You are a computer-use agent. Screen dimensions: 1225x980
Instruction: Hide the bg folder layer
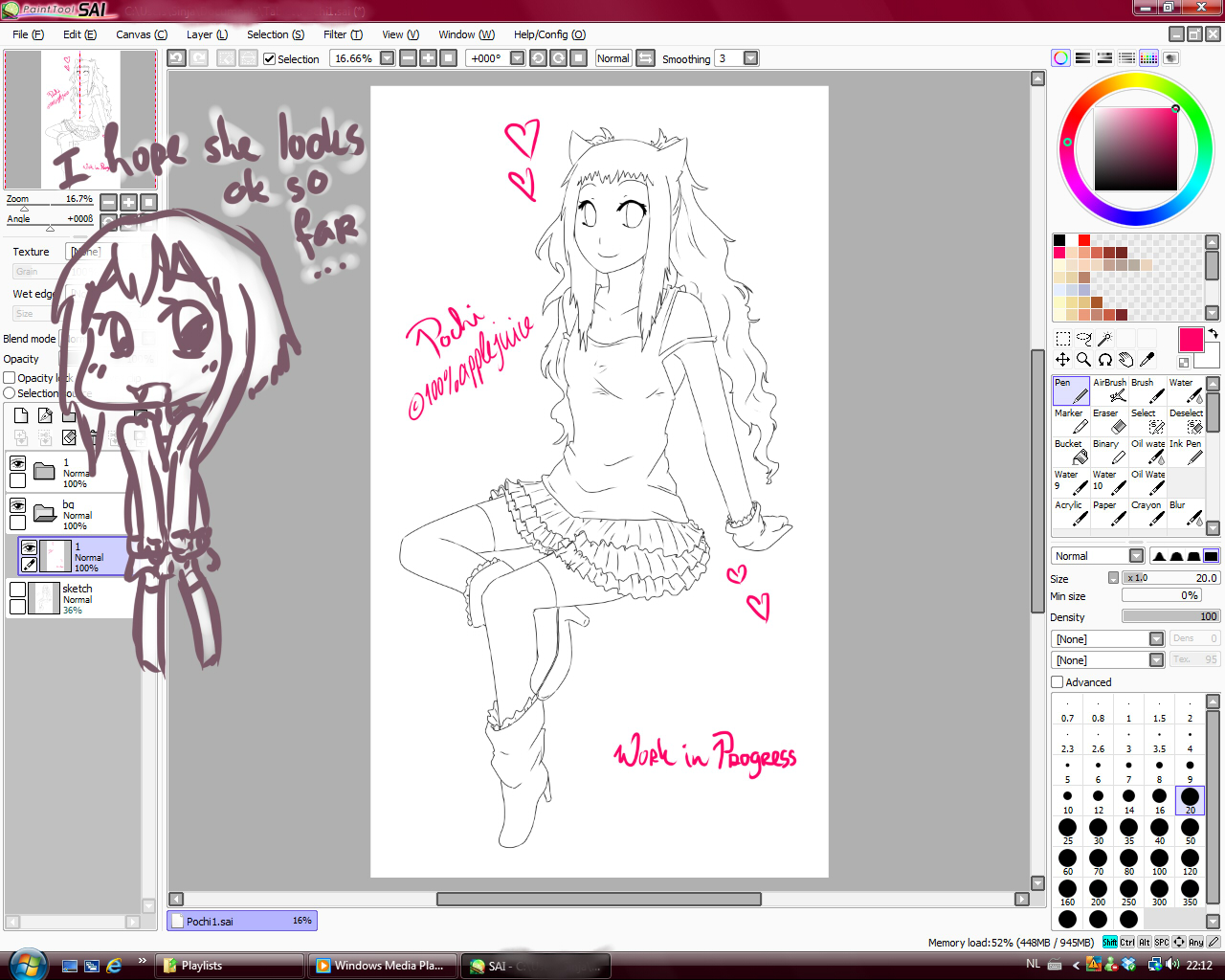pos(17,505)
